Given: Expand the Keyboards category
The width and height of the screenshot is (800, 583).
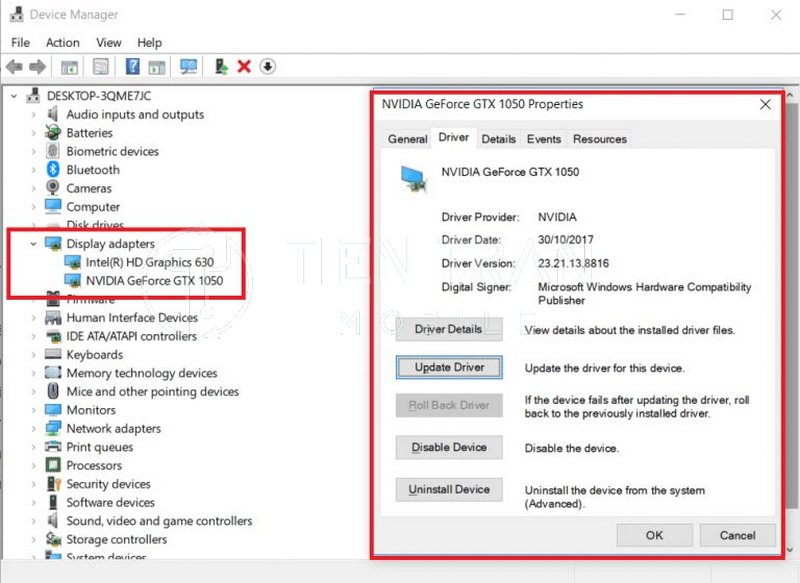Looking at the screenshot, I should click(33, 355).
